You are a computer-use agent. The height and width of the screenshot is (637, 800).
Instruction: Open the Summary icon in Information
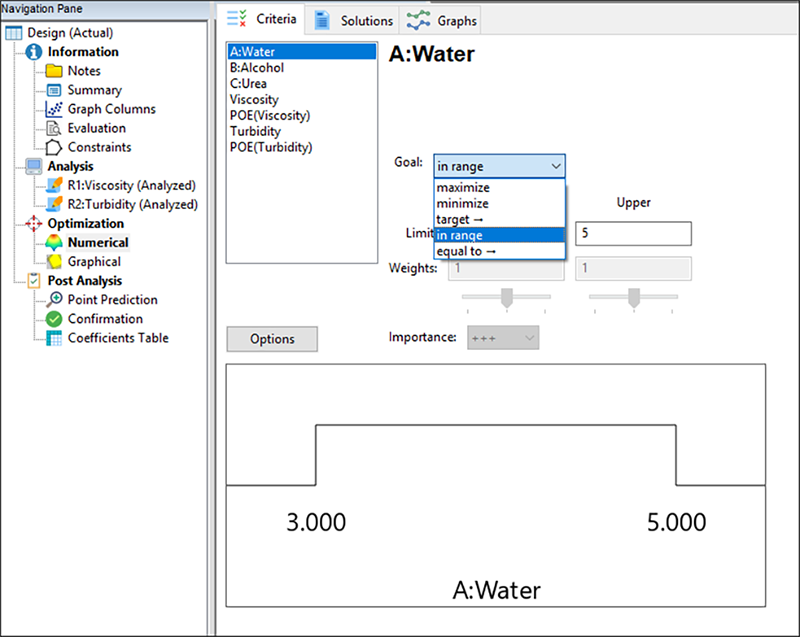click(x=54, y=90)
